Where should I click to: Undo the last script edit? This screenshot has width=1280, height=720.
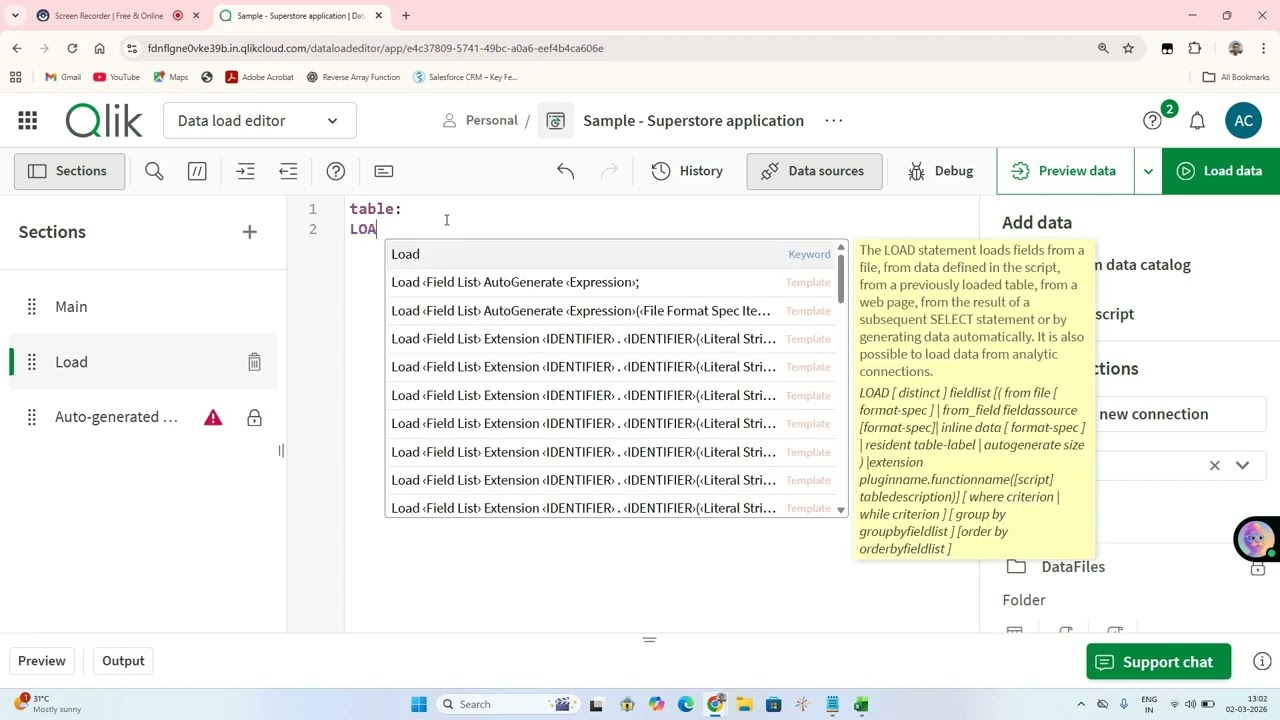[566, 171]
